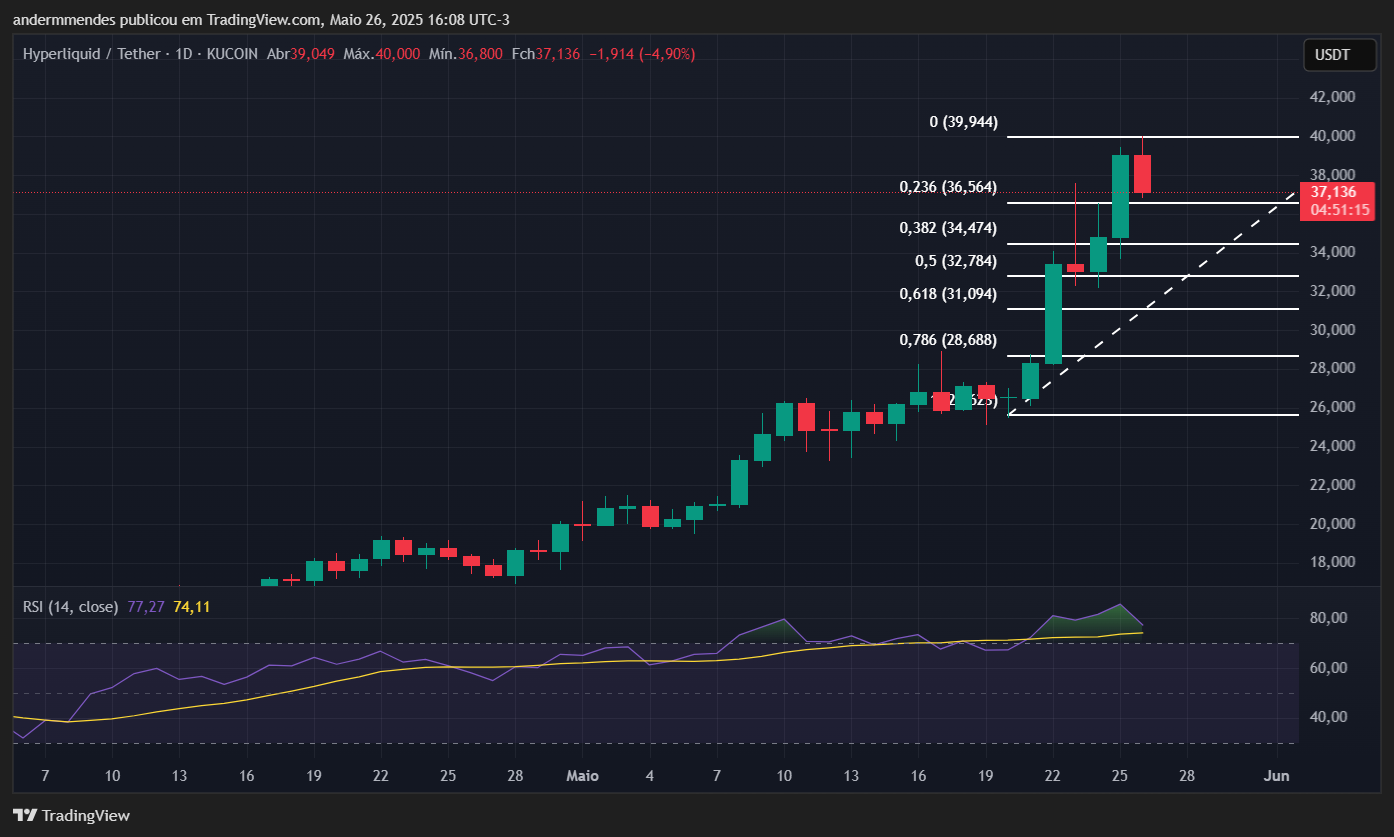Screen dimensions: 1394x837
Task: Click the 30,000 price axis label
Action: pos(1332,330)
